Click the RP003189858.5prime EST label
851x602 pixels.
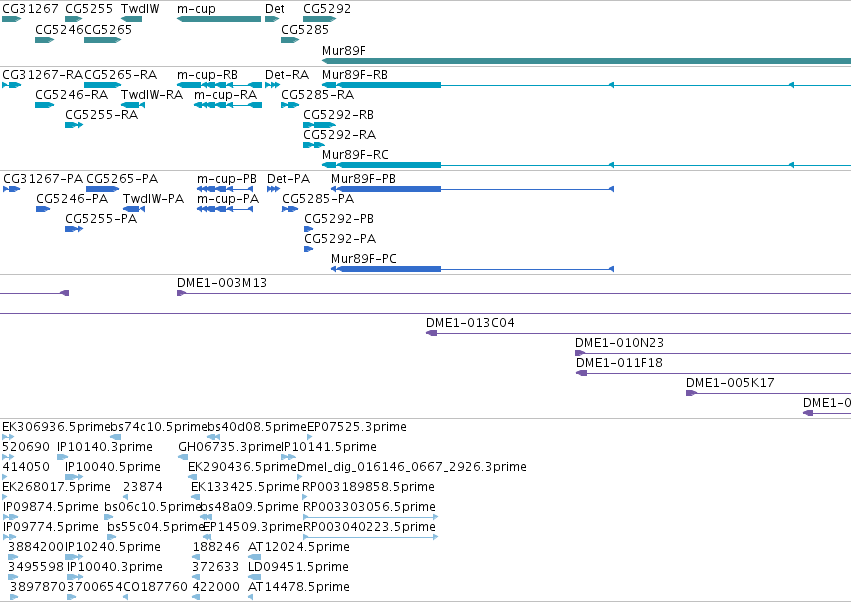[x=369, y=487]
